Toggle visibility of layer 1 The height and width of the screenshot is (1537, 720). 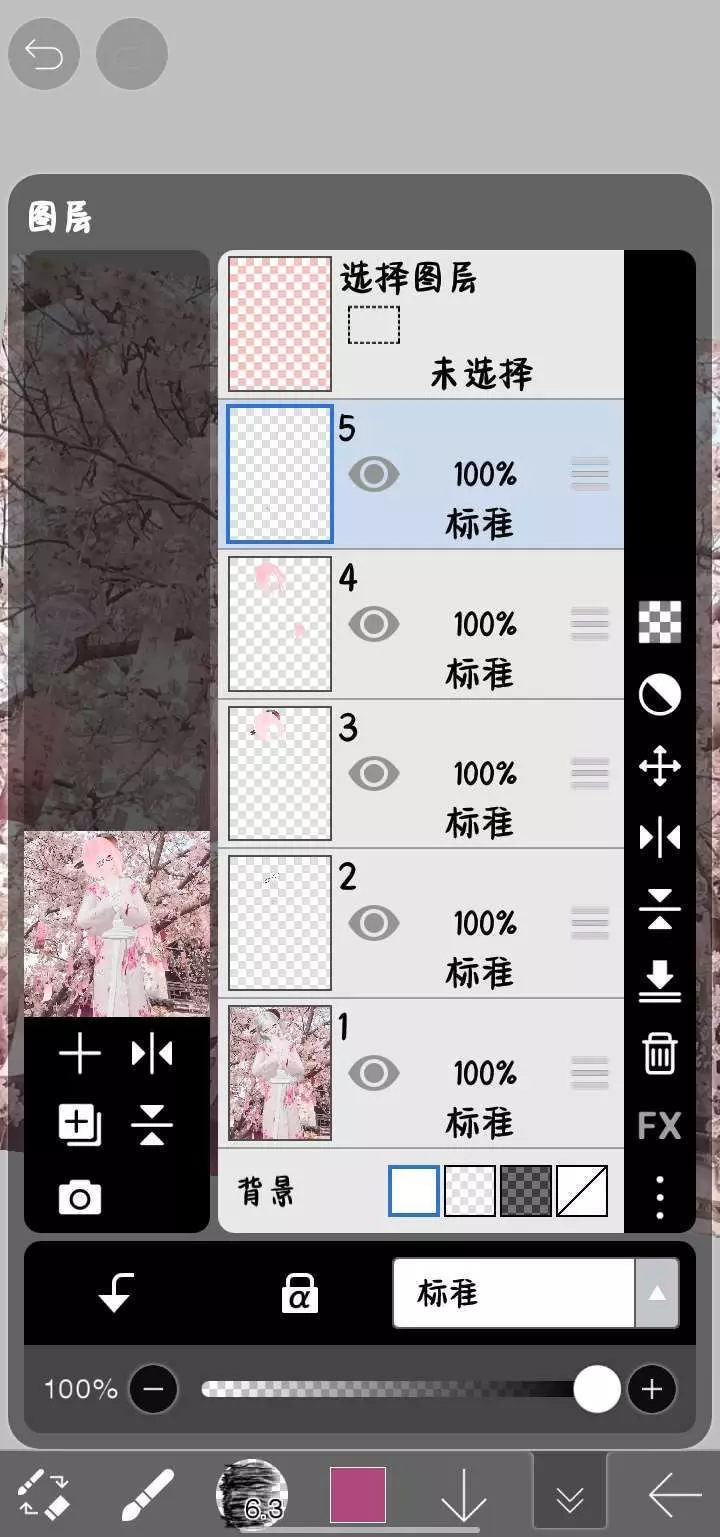point(374,1073)
